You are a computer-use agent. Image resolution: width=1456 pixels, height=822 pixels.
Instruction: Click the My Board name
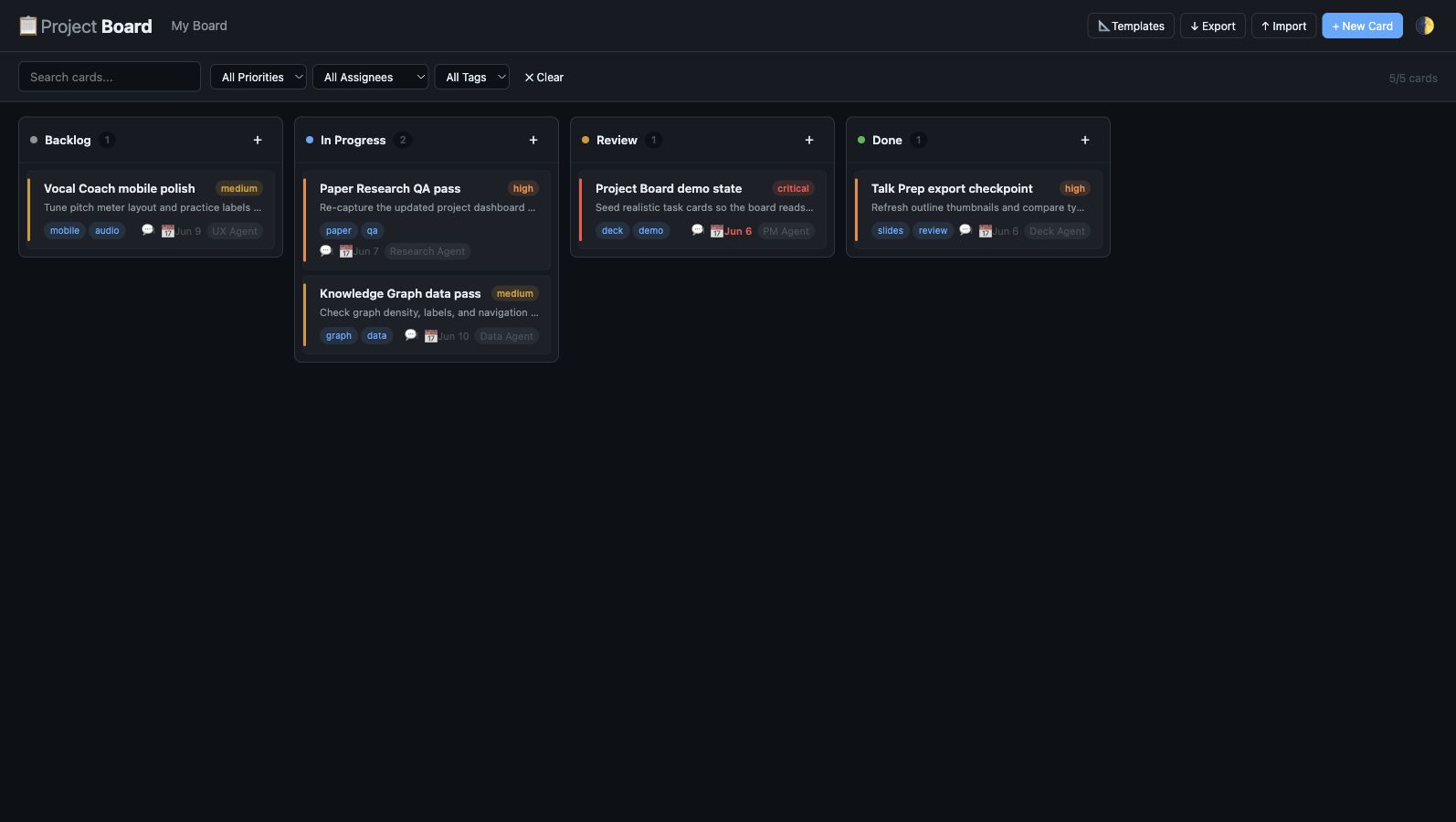click(x=199, y=26)
